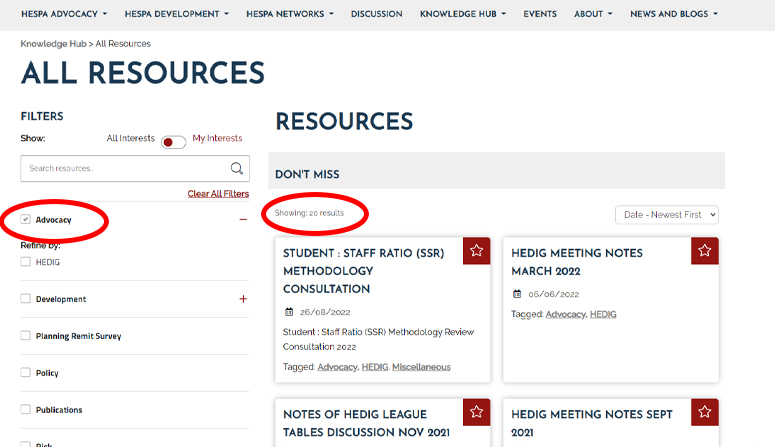The width and height of the screenshot is (775, 447).
Task: Click calendar icon beside 06/06/2022
Action: tap(517, 294)
